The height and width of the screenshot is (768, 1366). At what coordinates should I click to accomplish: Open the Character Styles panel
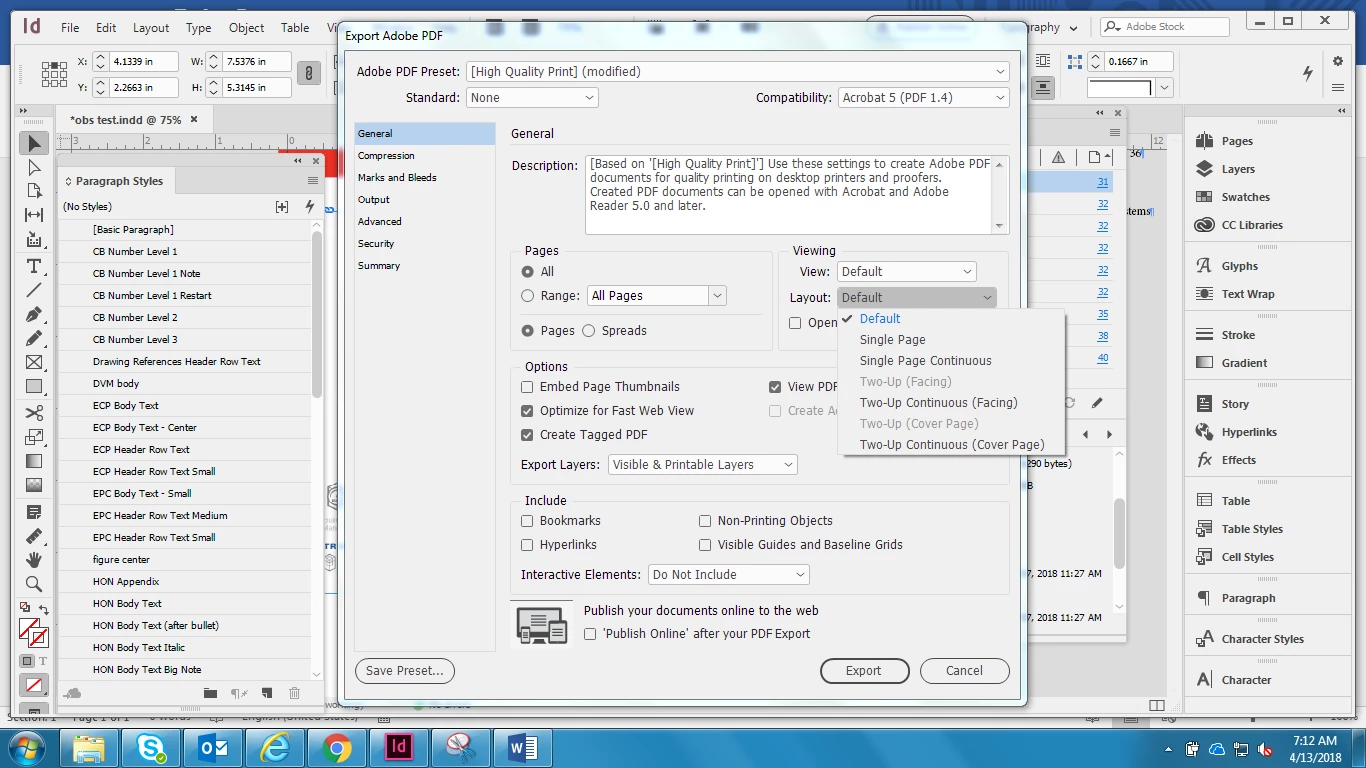click(x=1262, y=639)
